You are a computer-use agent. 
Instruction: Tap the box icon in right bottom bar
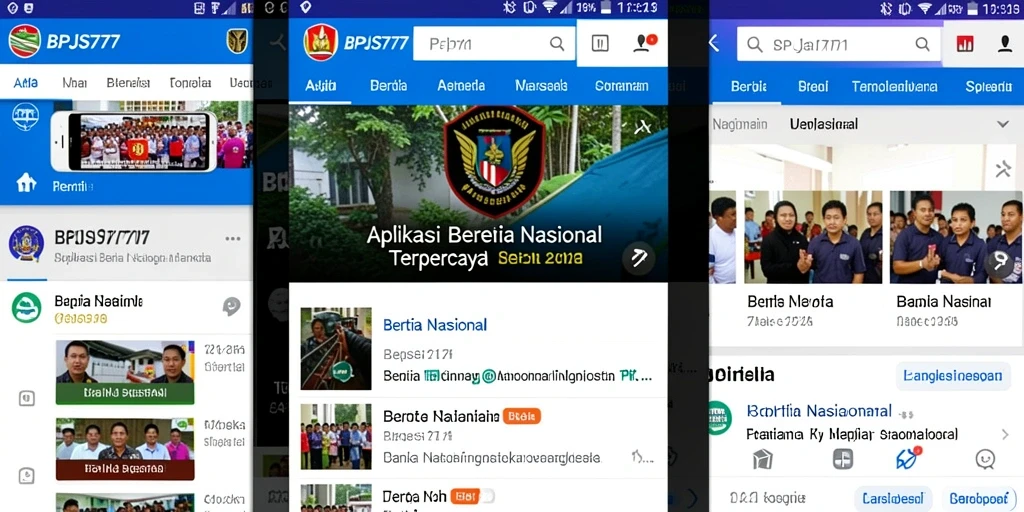point(762,459)
